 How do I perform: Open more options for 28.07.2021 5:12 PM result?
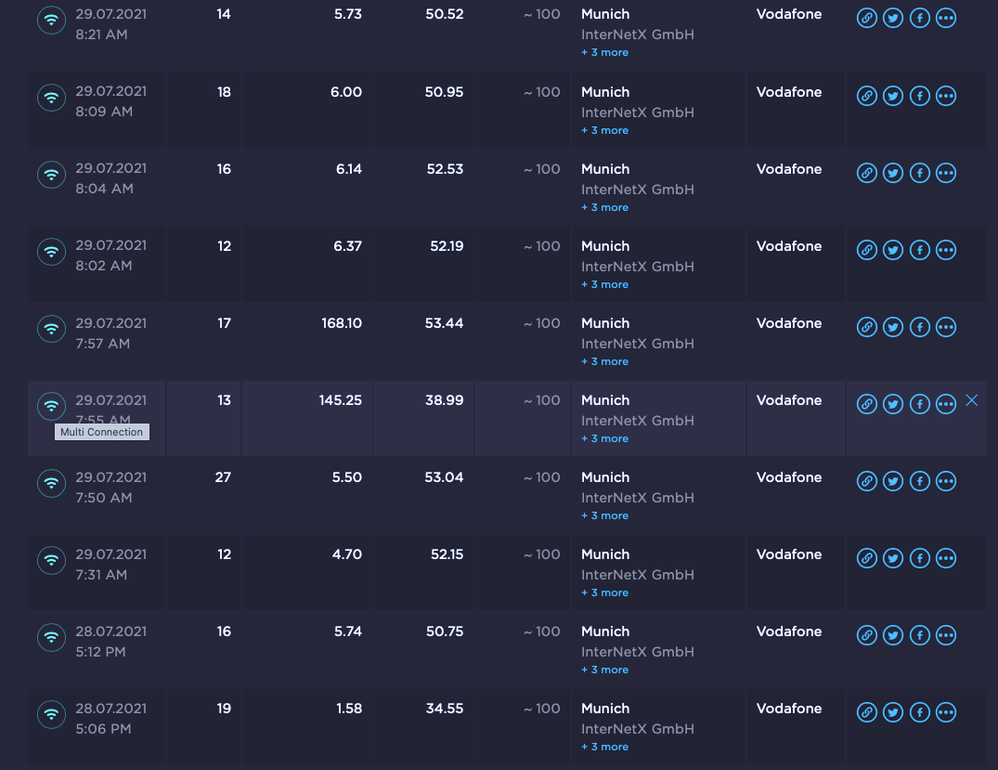tap(945, 635)
